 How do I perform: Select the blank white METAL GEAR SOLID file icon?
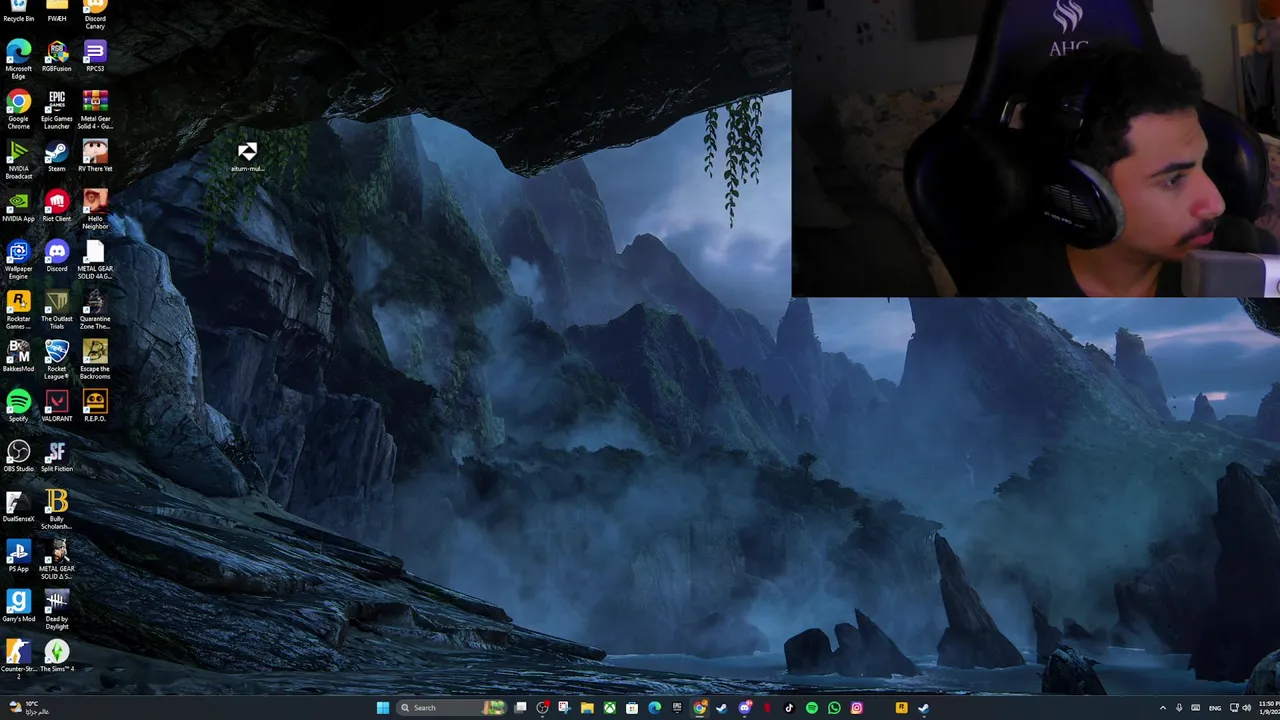coord(95,259)
